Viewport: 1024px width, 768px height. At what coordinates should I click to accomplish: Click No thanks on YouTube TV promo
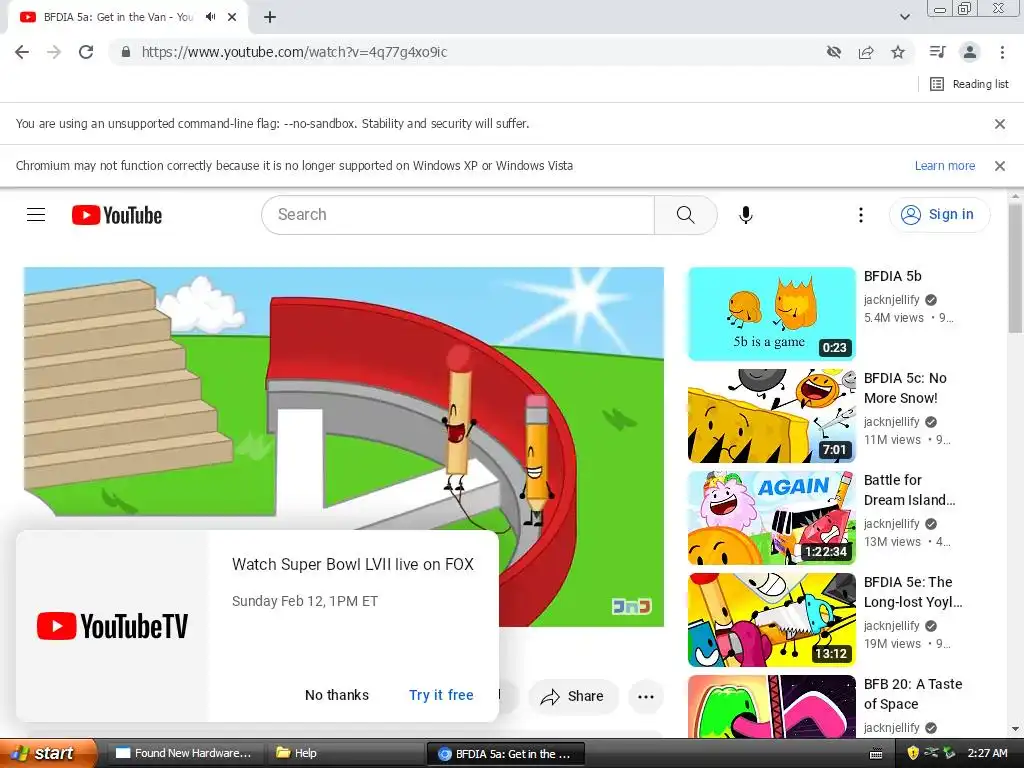point(337,696)
